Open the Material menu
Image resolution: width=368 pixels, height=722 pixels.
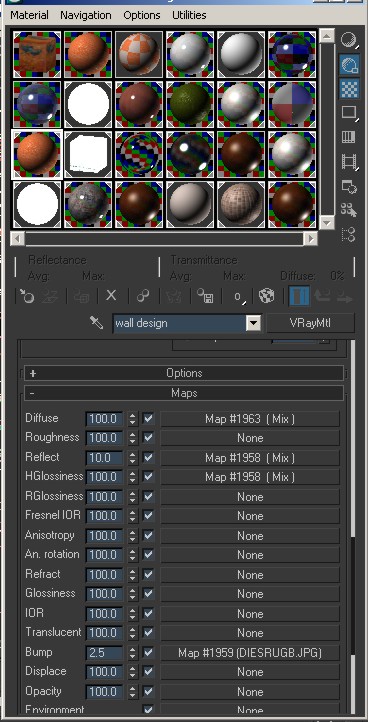tap(29, 15)
